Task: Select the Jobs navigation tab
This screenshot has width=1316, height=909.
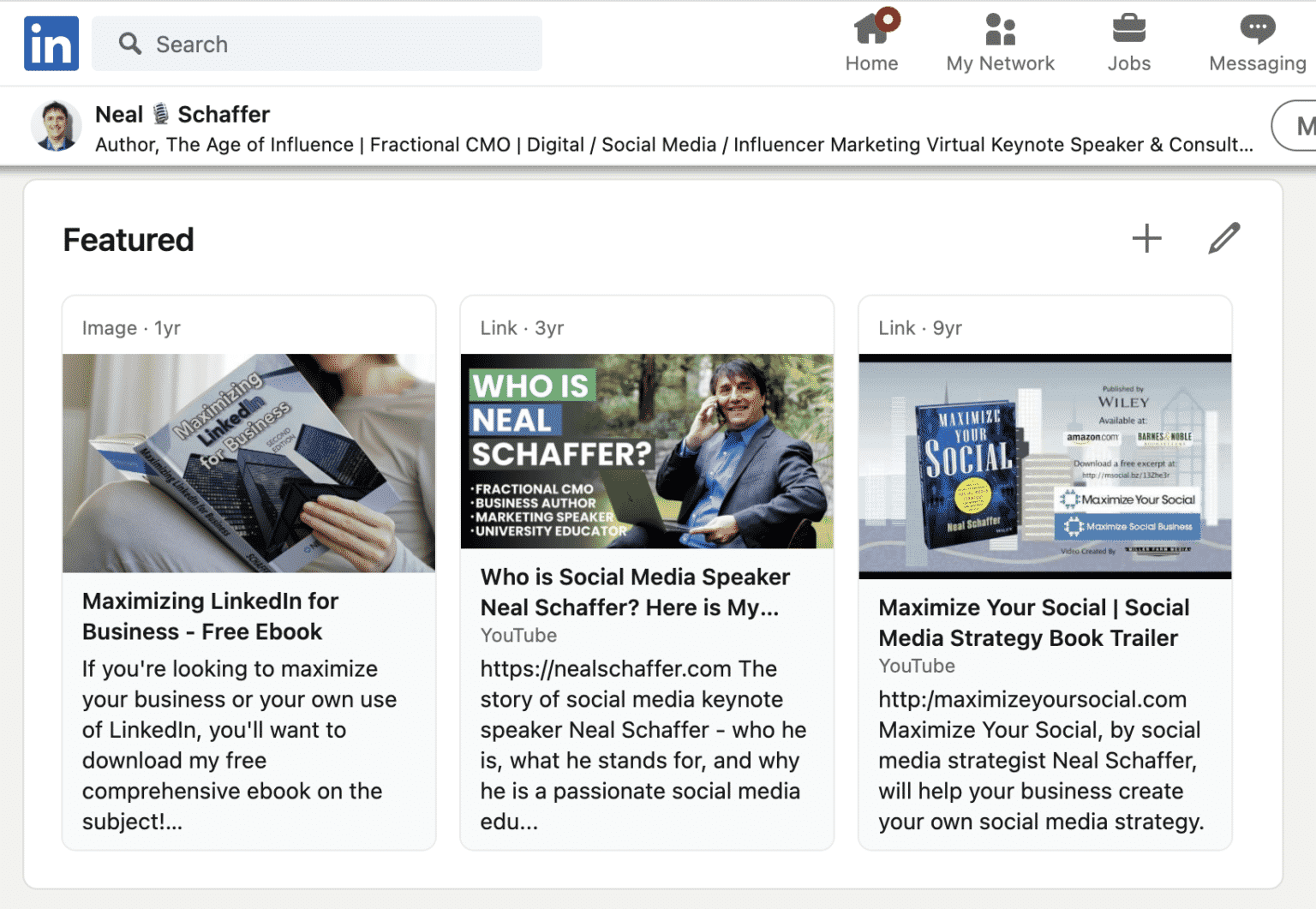Action: click(1128, 43)
